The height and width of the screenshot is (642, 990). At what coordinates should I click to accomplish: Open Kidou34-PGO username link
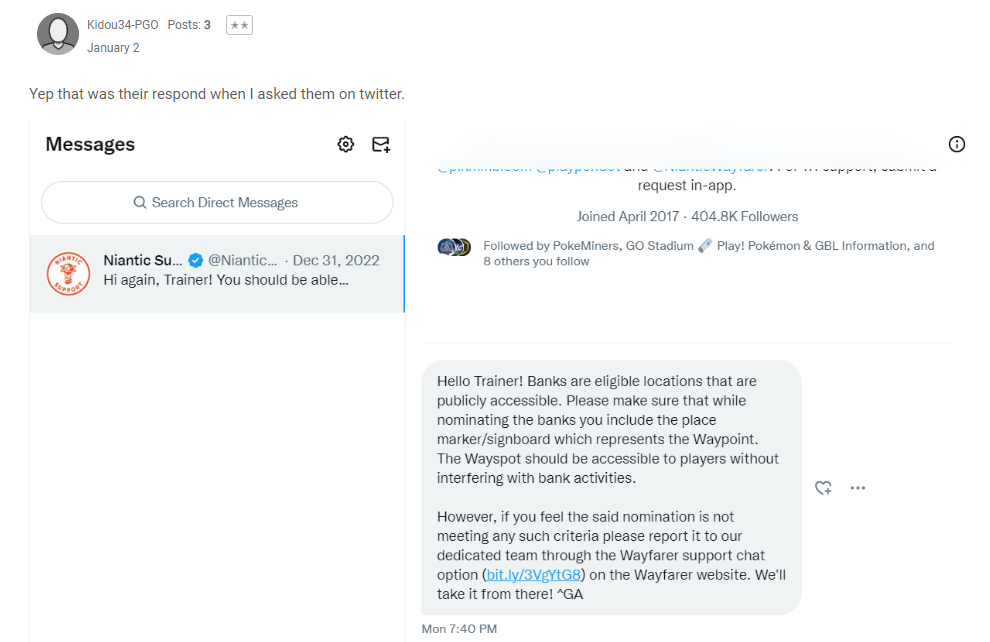123,25
